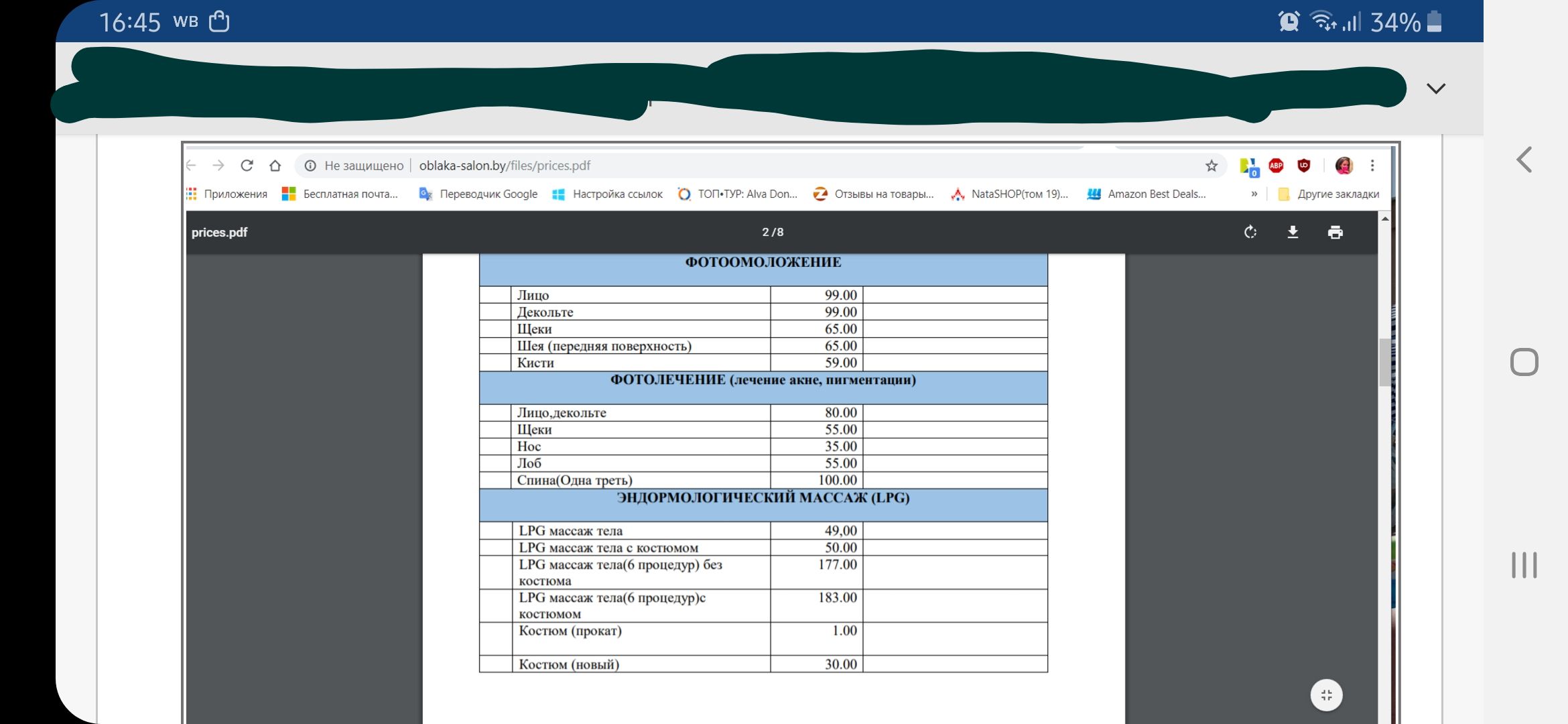This screenshot has width=1568, height=724.
Task: Click the PDF rotate icon
Action: tap(1250, 232)
